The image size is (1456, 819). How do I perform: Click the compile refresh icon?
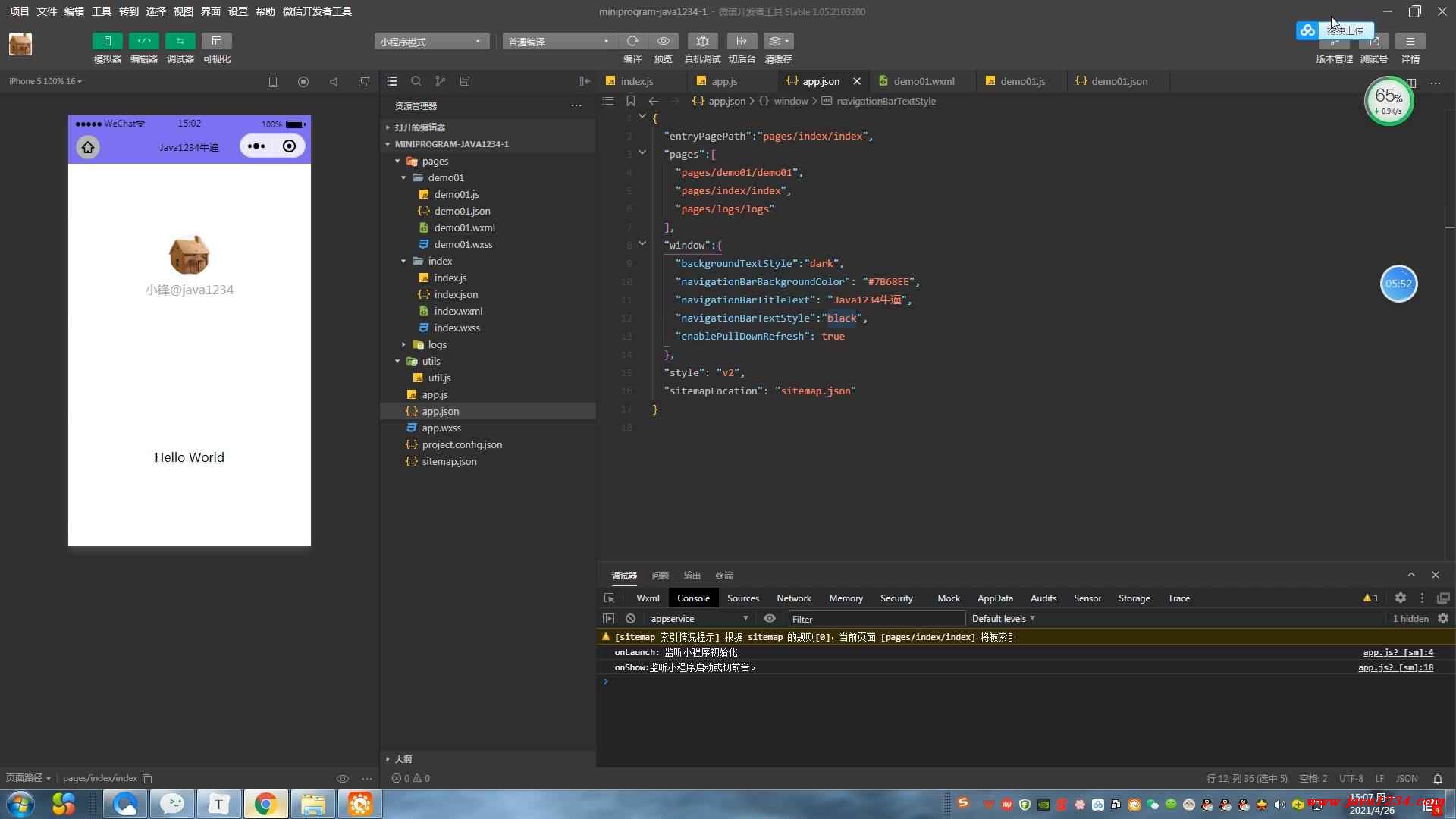[632, 41]
